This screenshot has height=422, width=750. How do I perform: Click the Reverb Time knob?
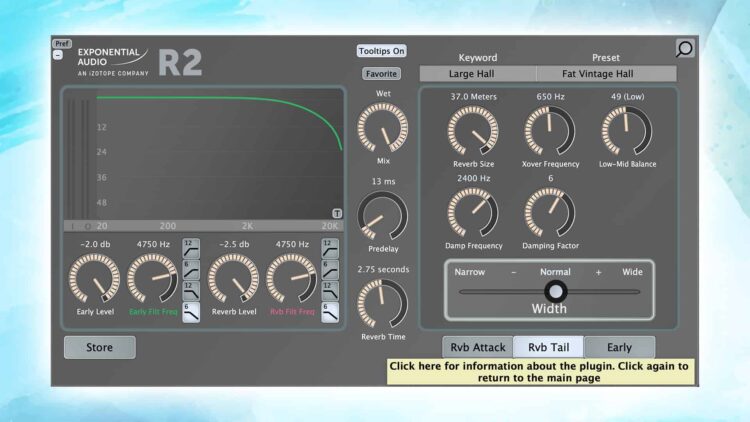click(x=383, y=304)
